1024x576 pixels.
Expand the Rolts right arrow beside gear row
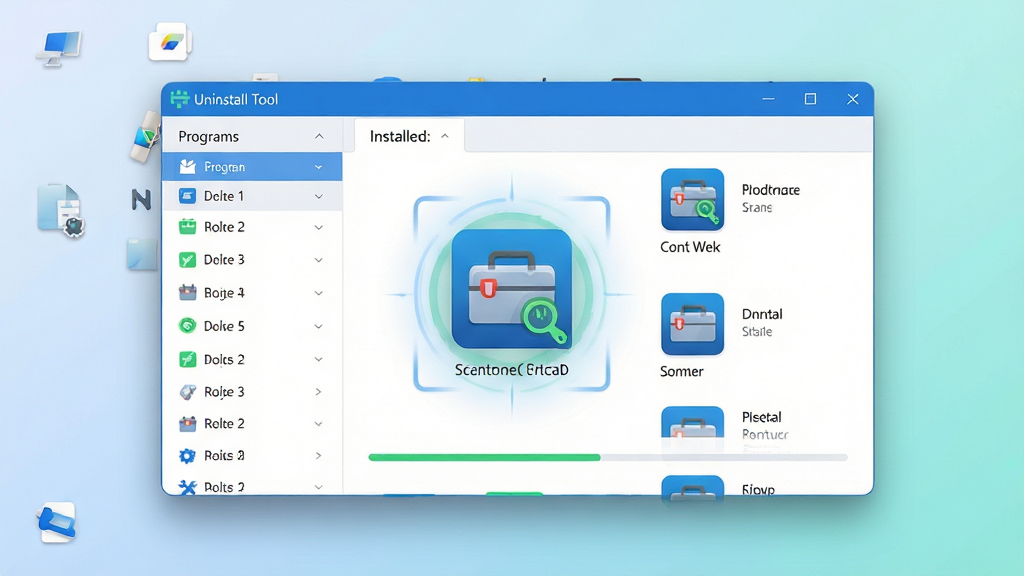[x=318, y=455]
